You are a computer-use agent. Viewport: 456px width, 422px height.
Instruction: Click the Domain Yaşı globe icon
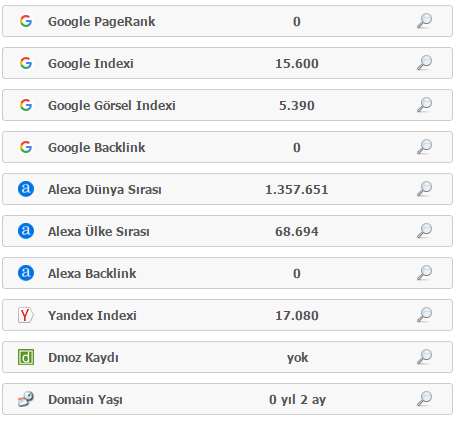26,399
